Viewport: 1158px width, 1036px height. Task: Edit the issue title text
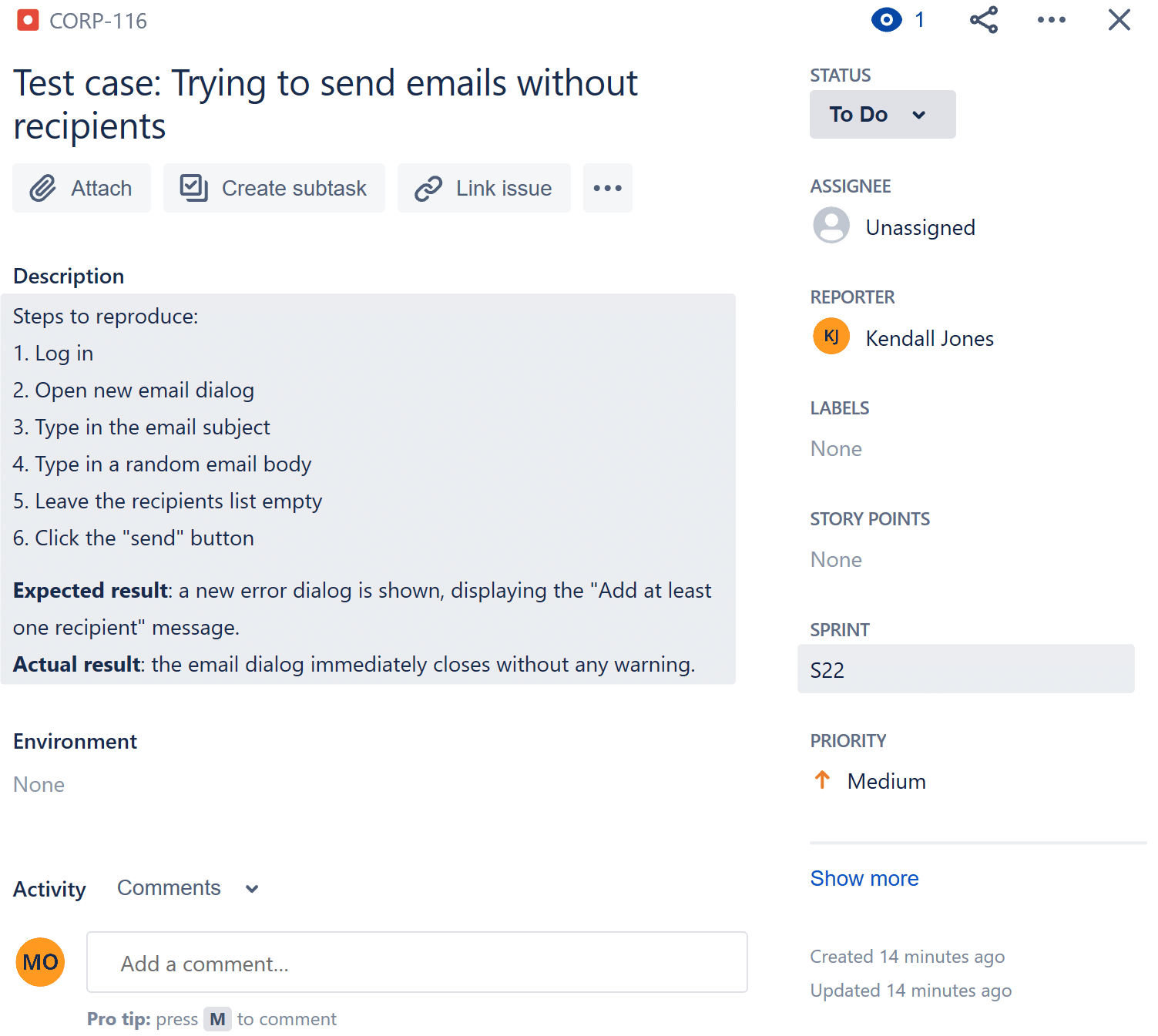[325, 104]
